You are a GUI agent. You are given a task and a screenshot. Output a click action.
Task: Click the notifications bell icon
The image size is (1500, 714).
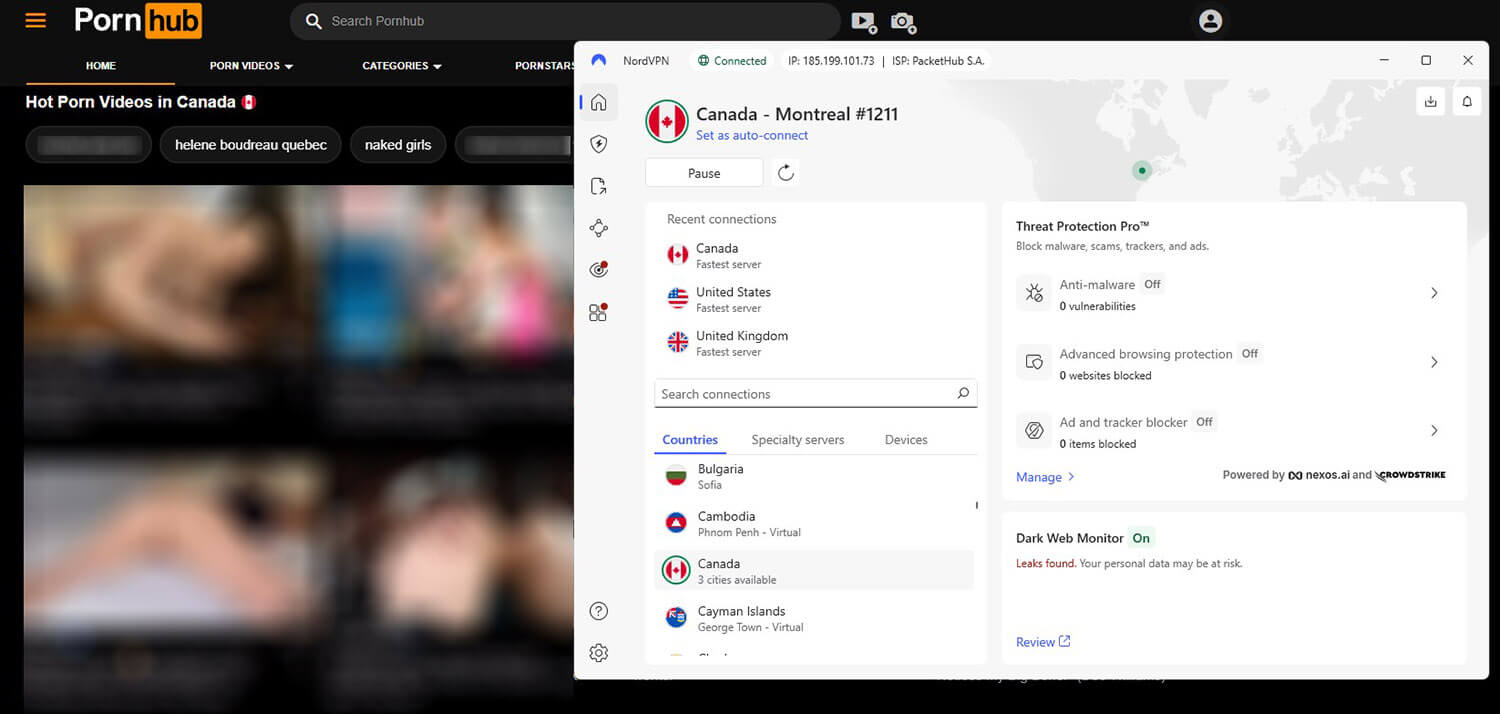[1467, 101]
